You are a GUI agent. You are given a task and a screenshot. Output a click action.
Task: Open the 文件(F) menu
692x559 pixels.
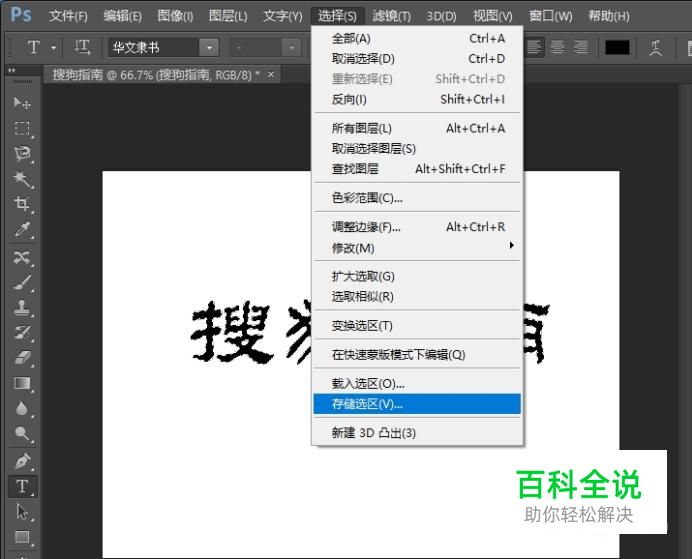[x=68, y=16]
